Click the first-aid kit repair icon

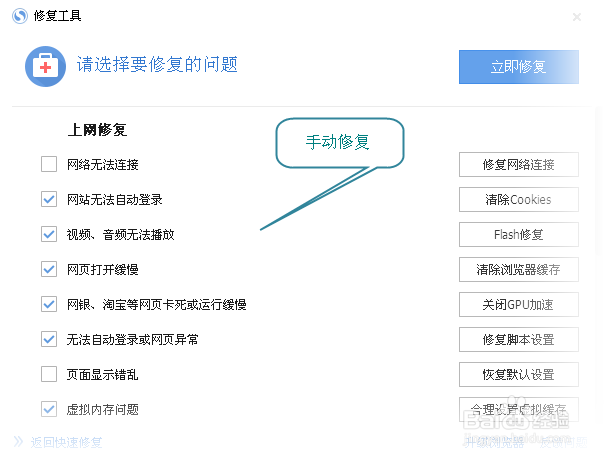pyautogui.click(x=45, y=67)
